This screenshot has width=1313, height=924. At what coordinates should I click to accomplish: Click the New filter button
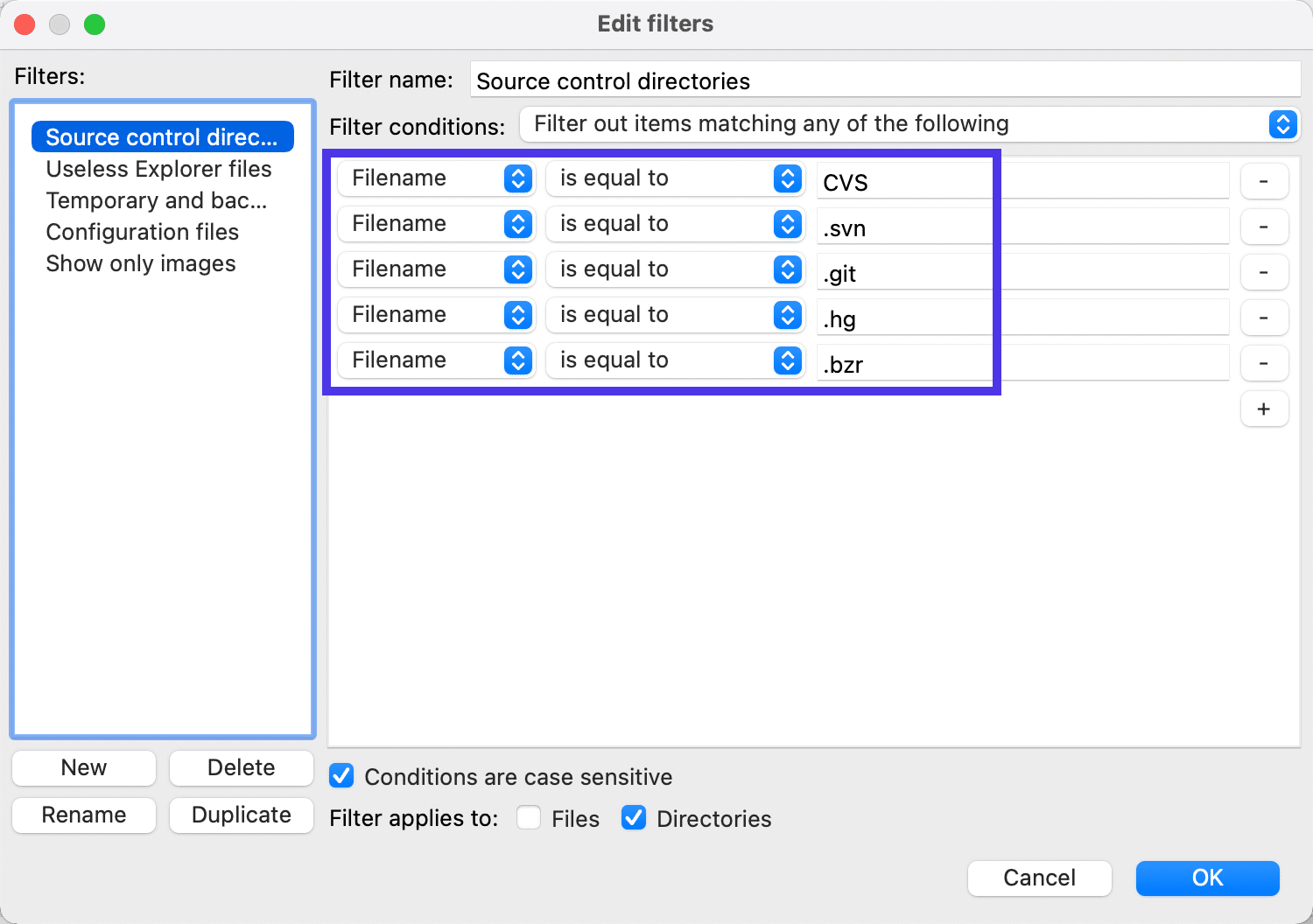(84, 767)
